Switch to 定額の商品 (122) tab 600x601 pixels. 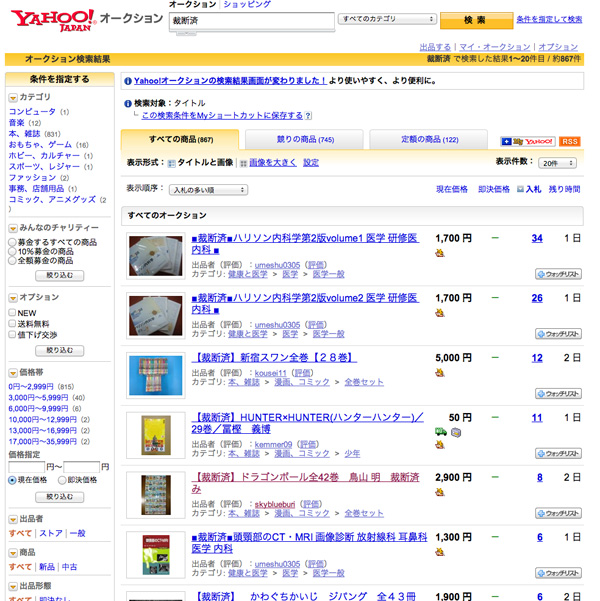(429, 140)
